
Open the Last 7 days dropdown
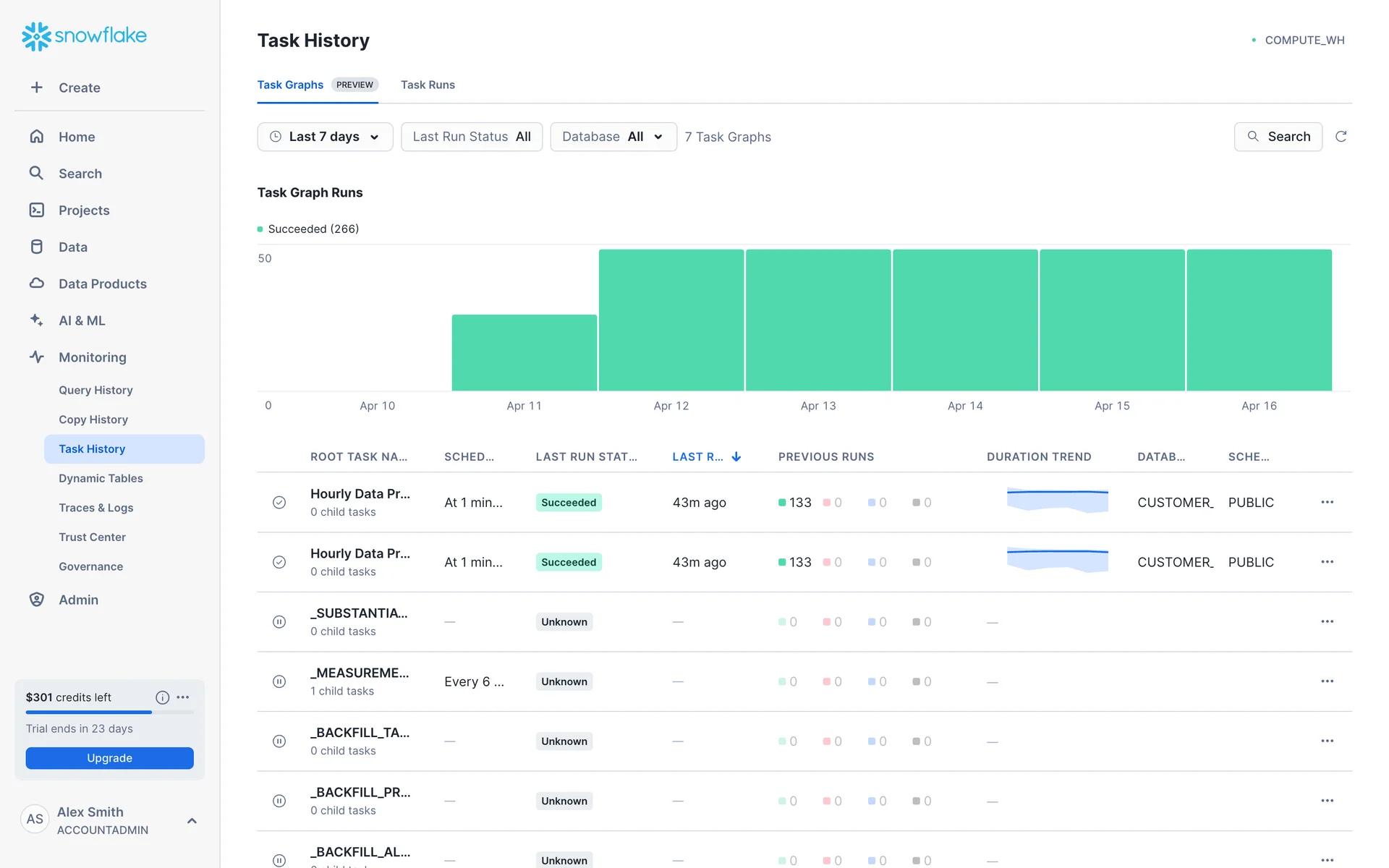click(325, 137)
